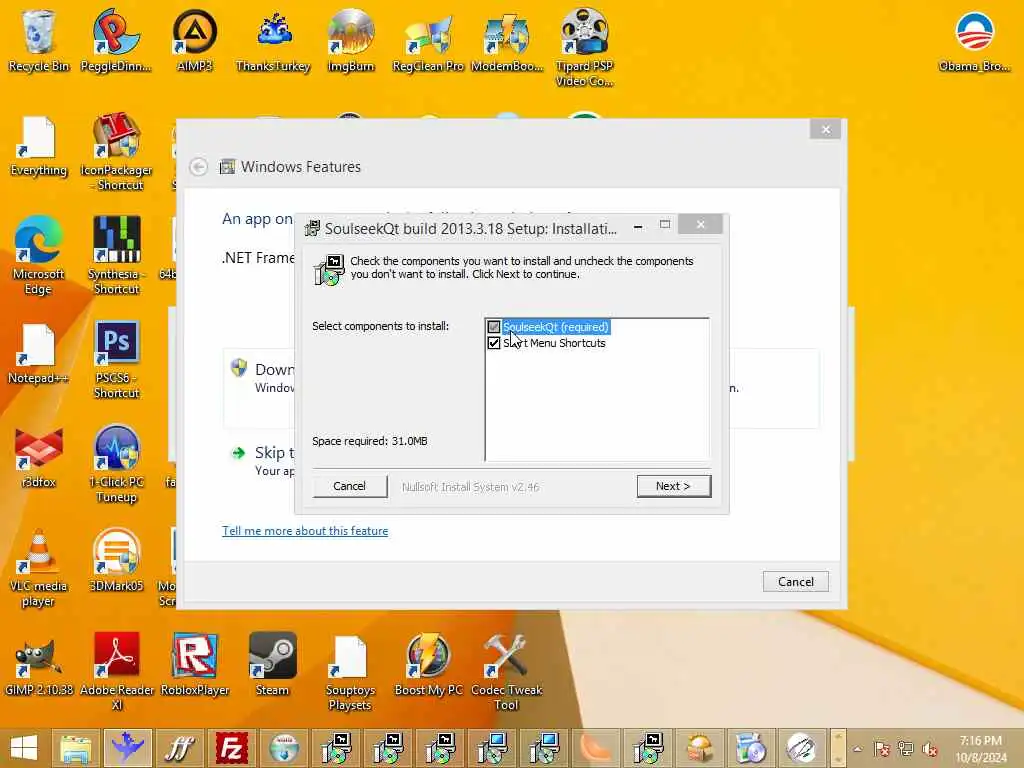Image resolution: width=1024 pixels, height=768 pixels.
Task: Open ImgBurn from the desktop
Action: tap(351, 39)
